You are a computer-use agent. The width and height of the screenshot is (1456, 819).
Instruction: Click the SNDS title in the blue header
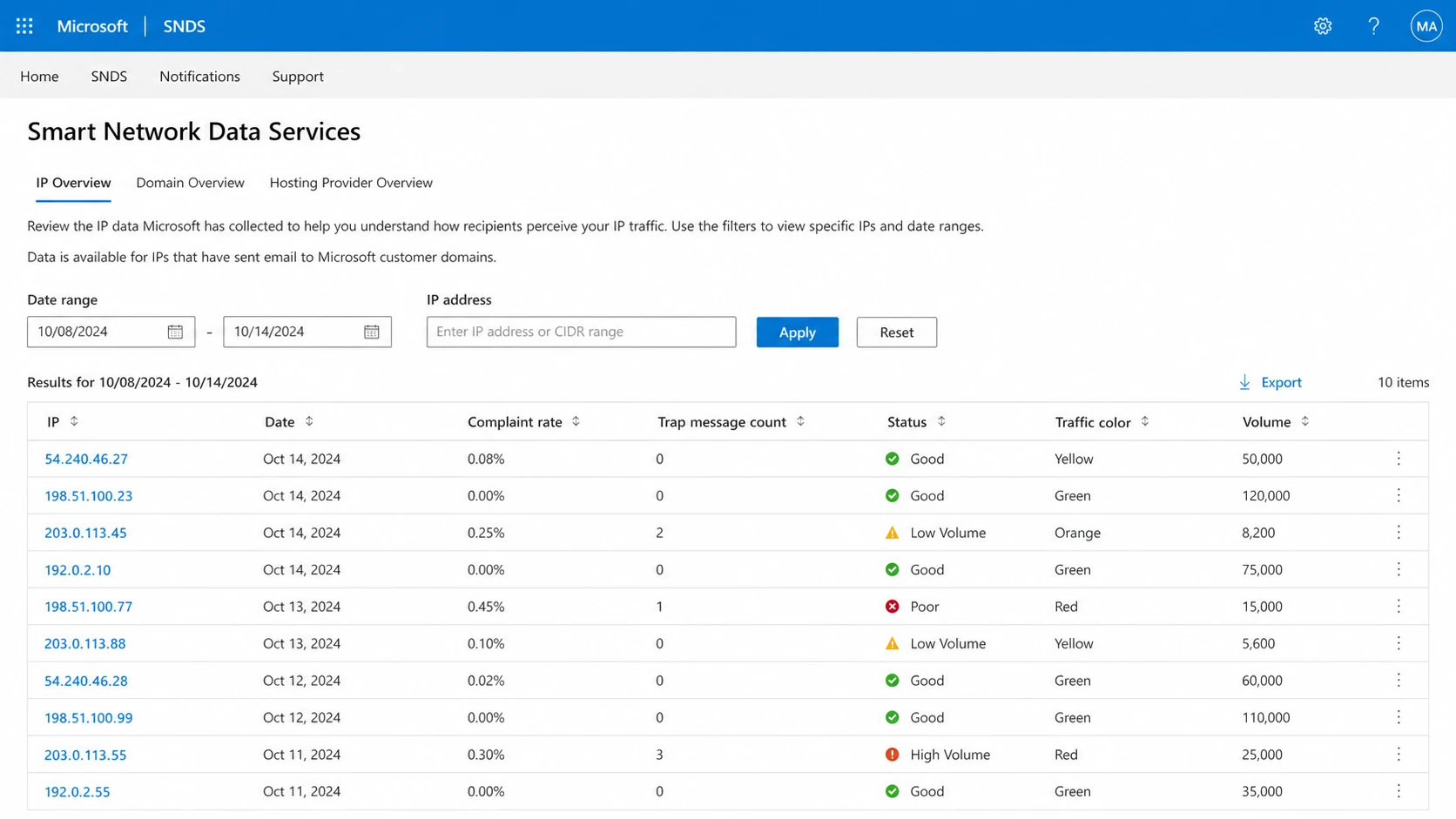click(185, 26)
